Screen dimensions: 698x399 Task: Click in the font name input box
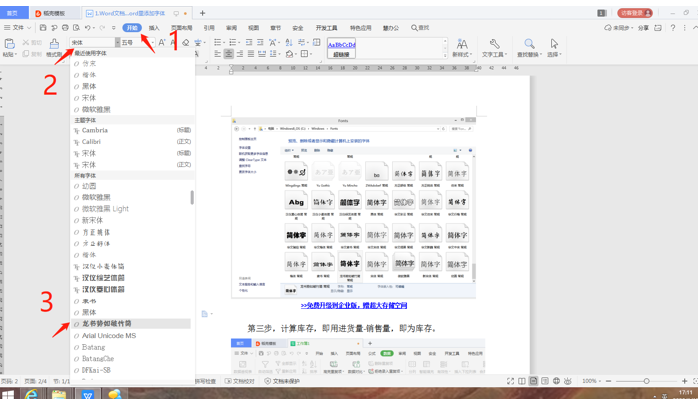tap(92, 42)
